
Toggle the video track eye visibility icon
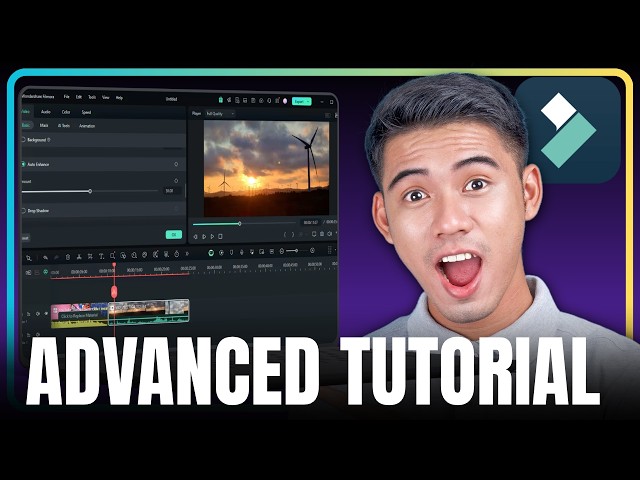[x=46, y=313]
